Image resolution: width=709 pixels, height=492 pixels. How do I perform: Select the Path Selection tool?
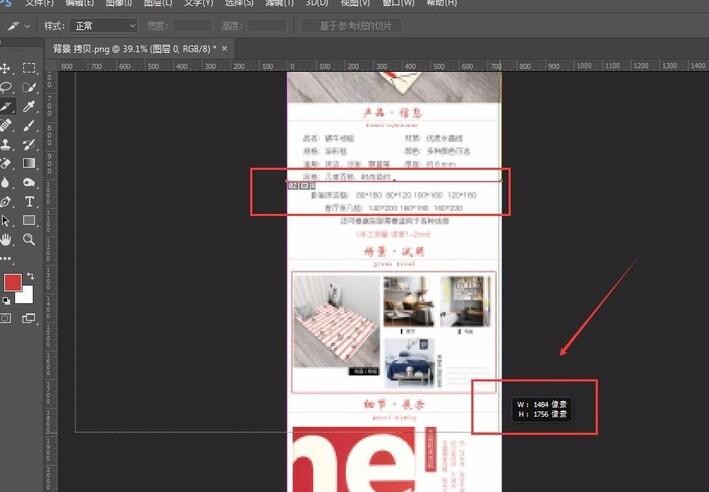coord(6,220)
